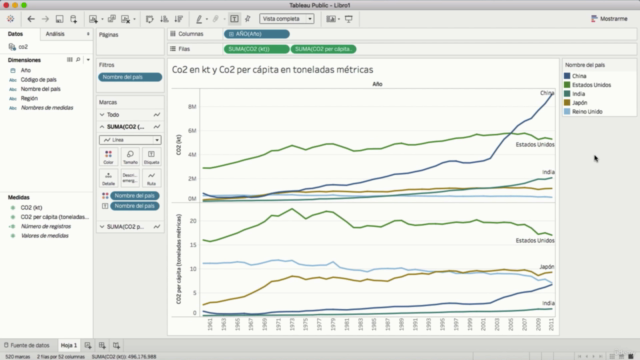Expand the SUMA(CO2 p... marks section
Image resolution: width=640 pixels, height=360 pixels.
[102, 227]
